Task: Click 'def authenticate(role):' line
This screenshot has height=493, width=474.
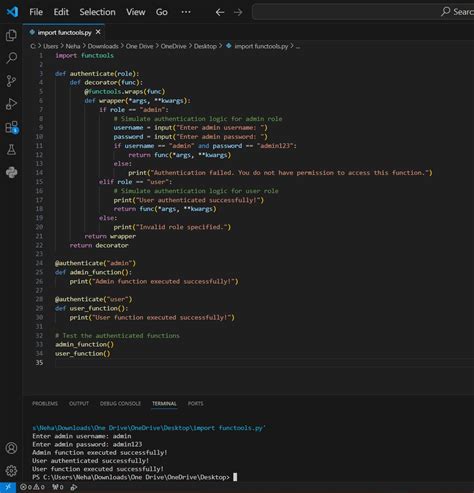Action: [x=97, y=73]
